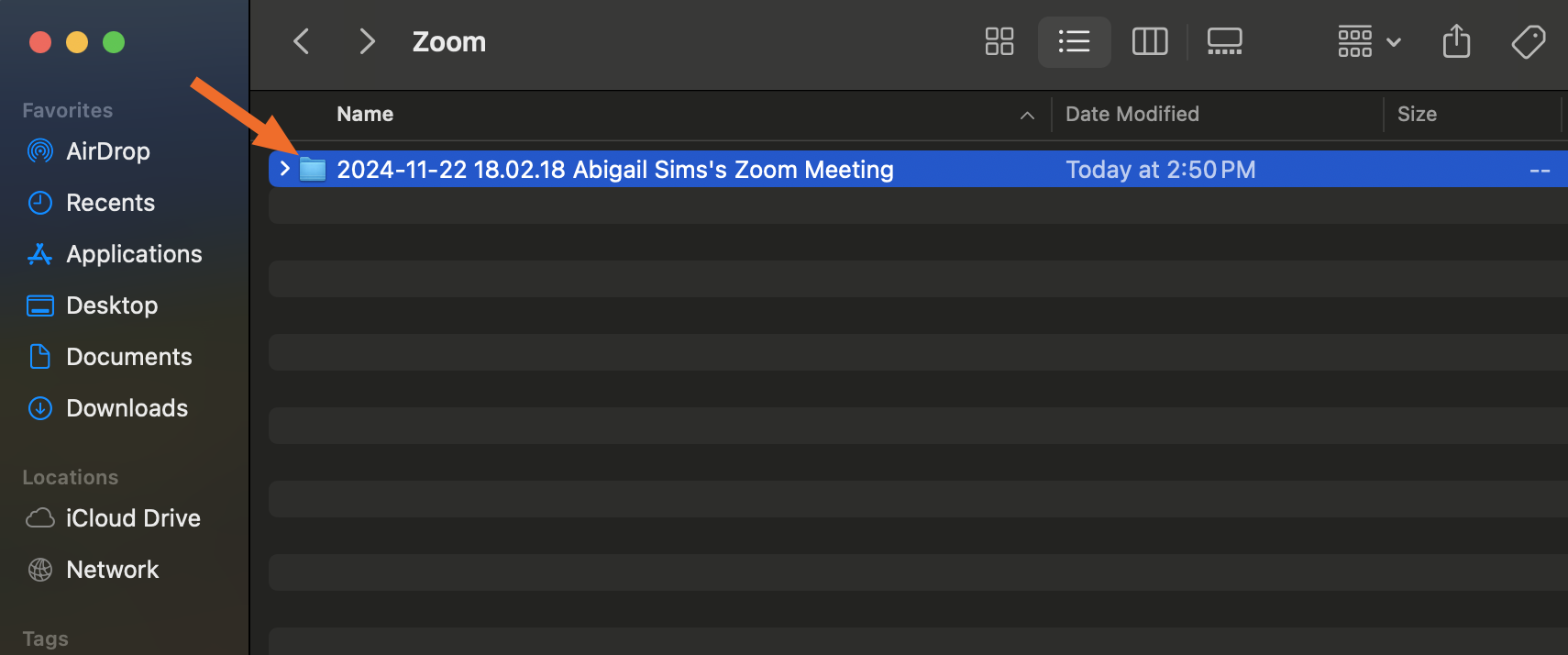Viewport: 1568px width, 655px height.
Task: Expand the Abigail Sims's Zoom Meeting folder
Action: (284, 169)
